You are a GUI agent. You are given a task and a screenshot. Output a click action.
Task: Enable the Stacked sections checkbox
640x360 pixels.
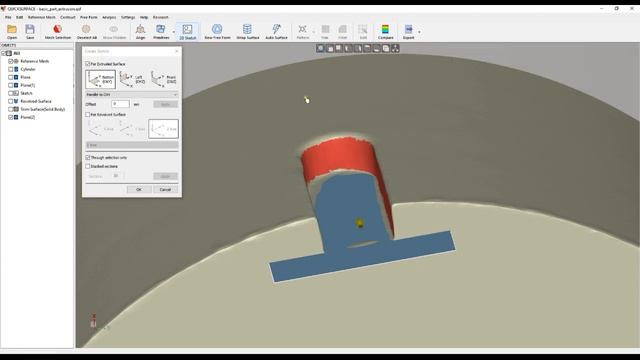click(x=88, y=167)
